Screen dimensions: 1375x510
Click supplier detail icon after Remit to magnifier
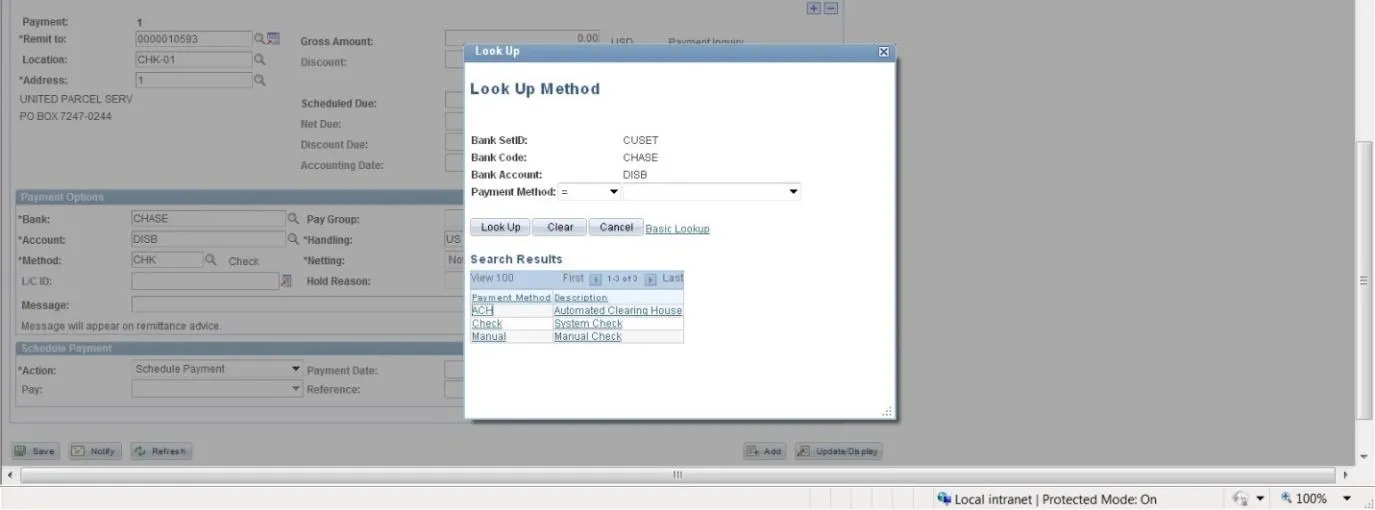273,39
